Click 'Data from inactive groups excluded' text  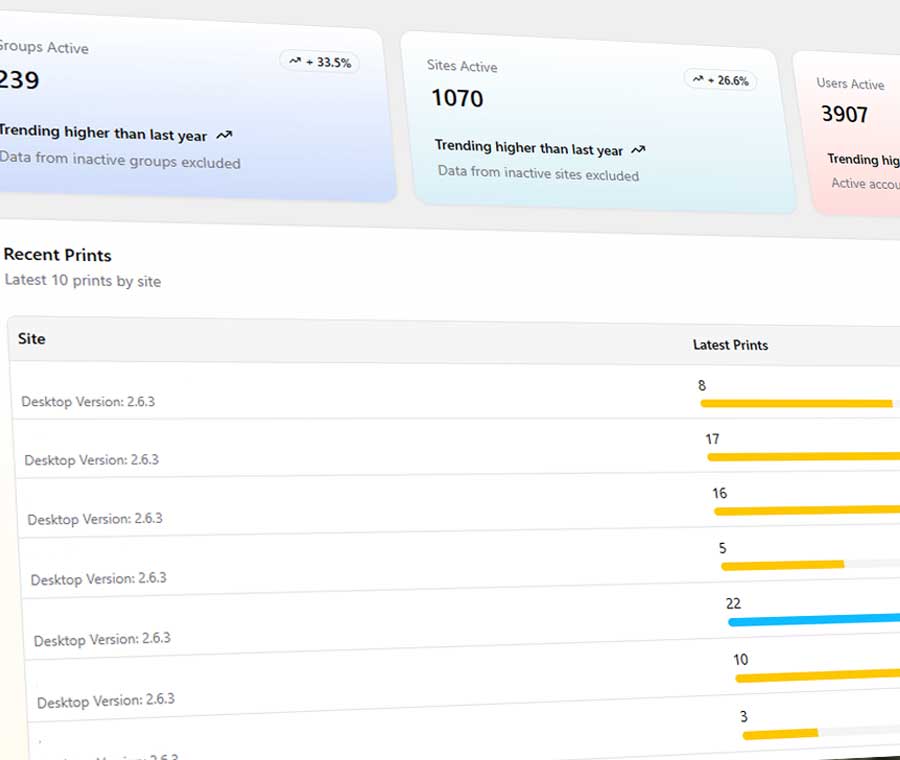[x=119, y=160]
